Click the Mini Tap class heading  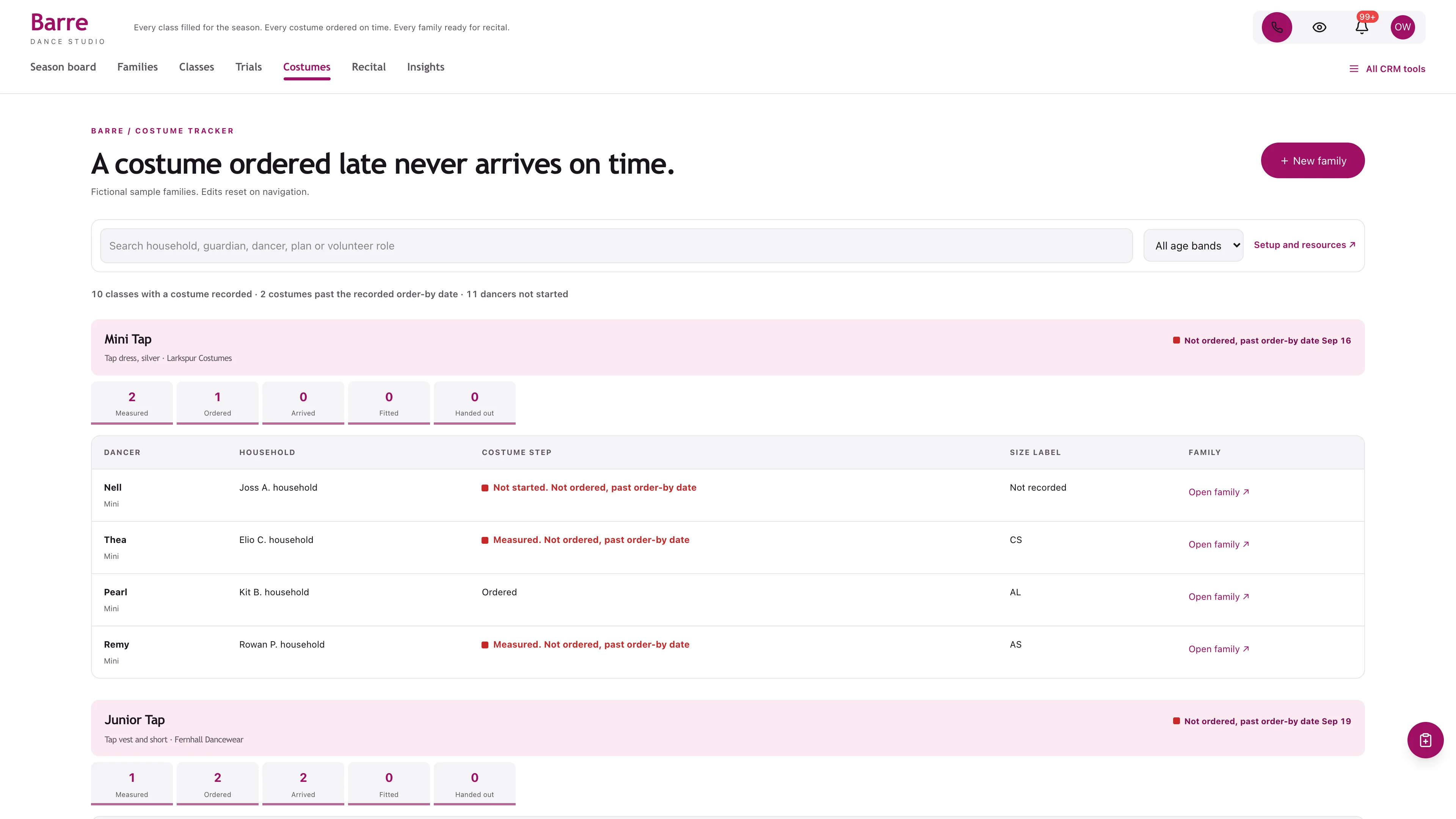point(128,339)
